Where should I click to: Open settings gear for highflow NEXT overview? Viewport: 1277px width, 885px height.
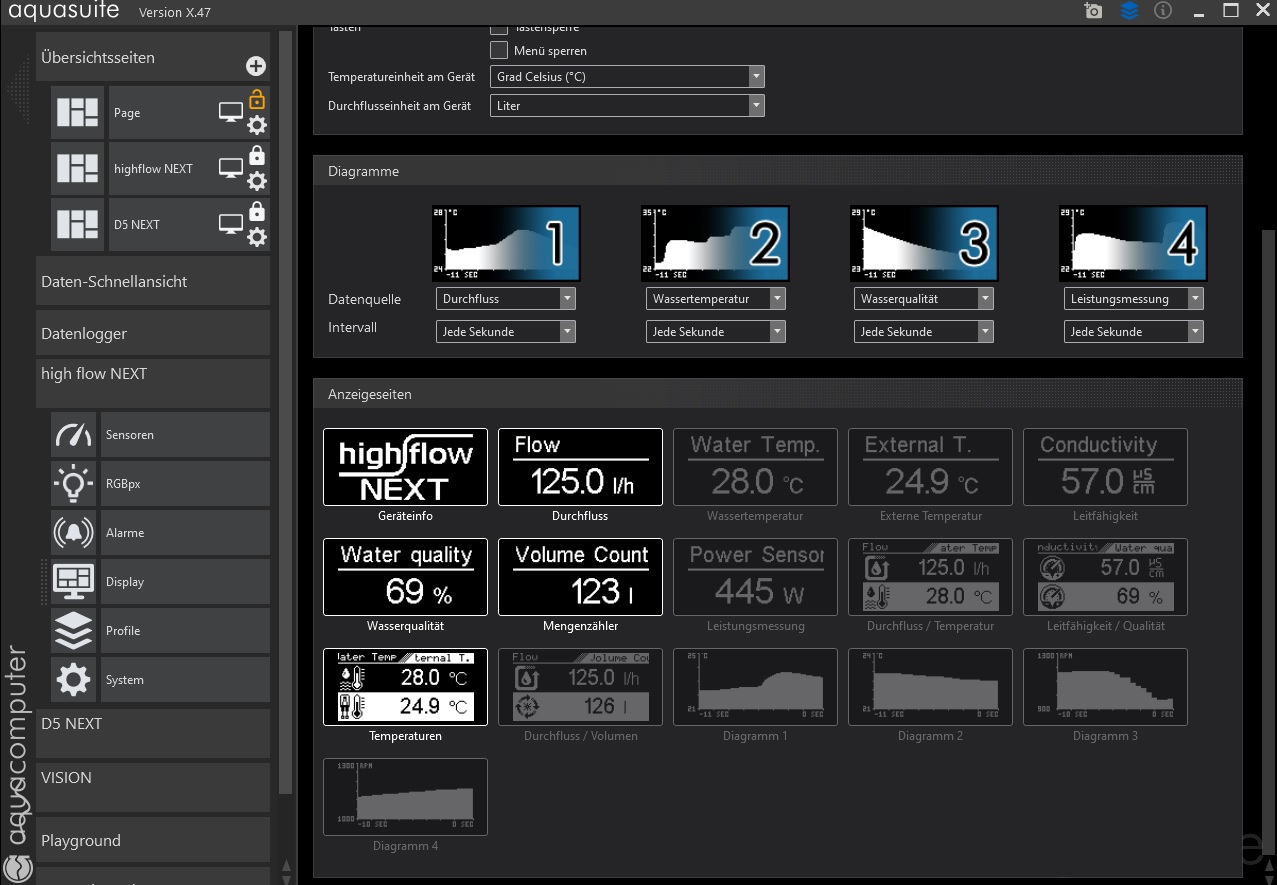(257, 181)
